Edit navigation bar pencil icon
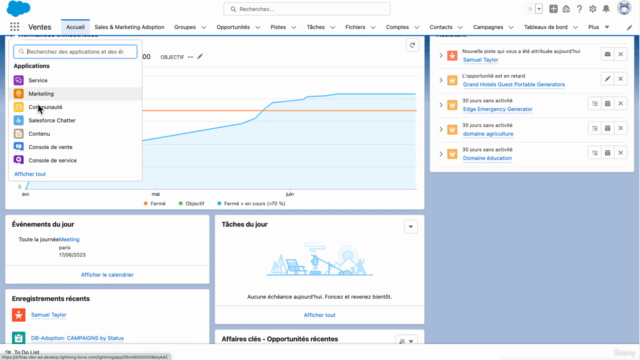 pos(629,27)
